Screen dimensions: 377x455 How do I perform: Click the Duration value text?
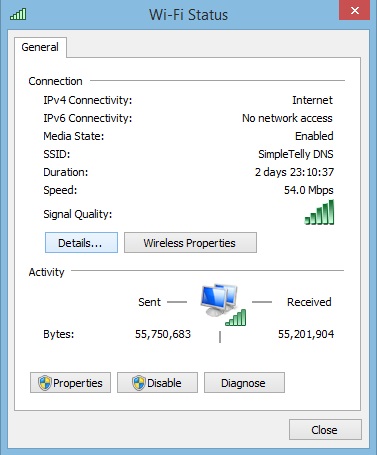coord(294,172)
